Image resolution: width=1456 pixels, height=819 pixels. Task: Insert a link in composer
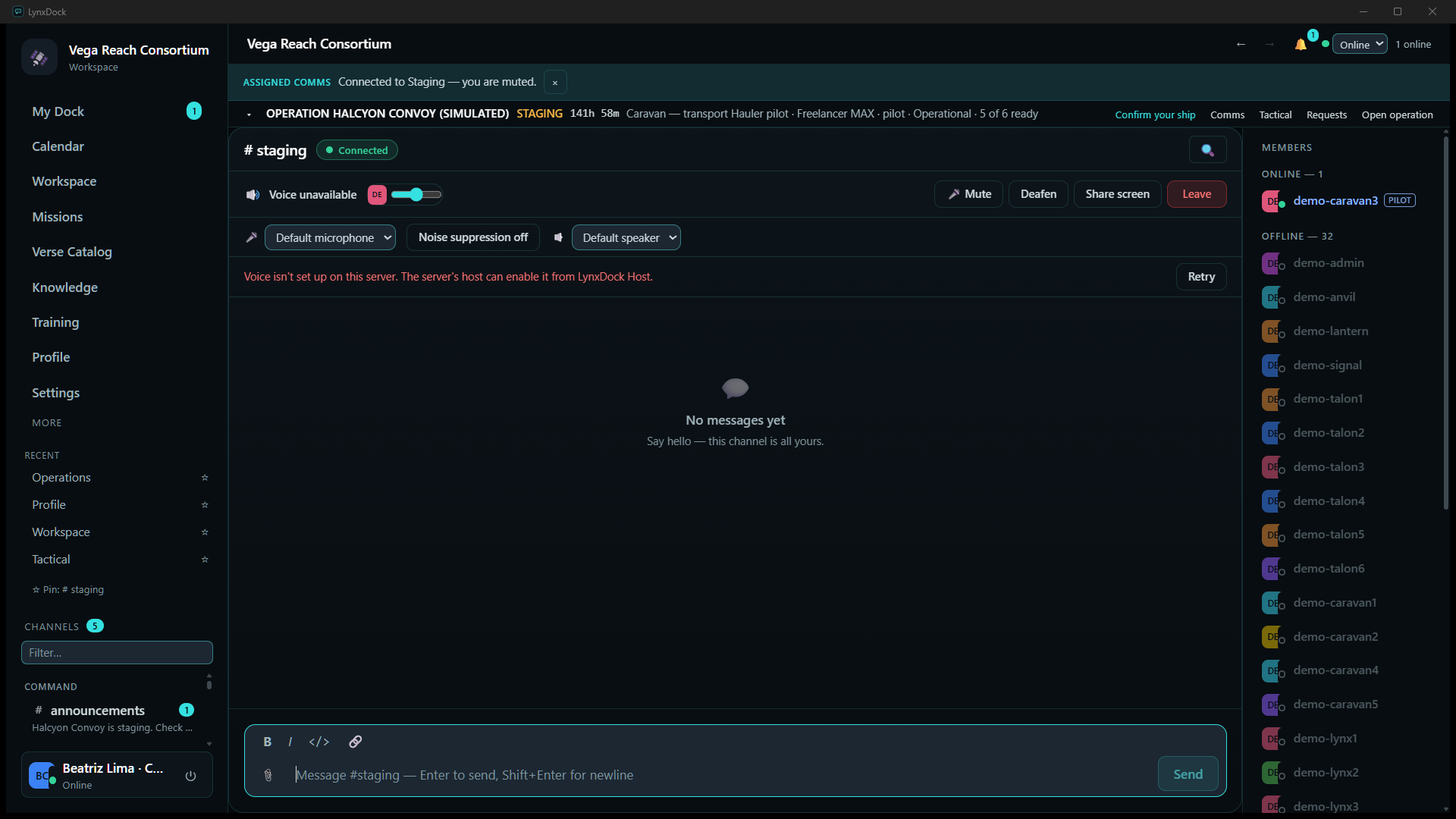coord(355,742)
